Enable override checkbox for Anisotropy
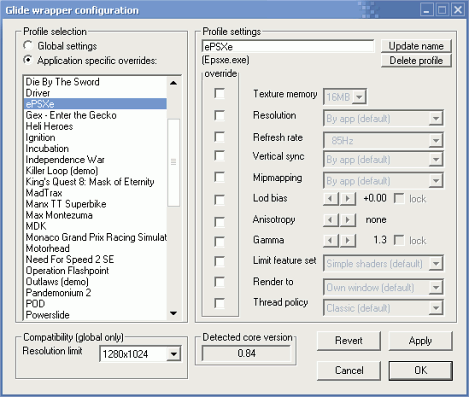469x397 pixels. click(x=219, y=222)
